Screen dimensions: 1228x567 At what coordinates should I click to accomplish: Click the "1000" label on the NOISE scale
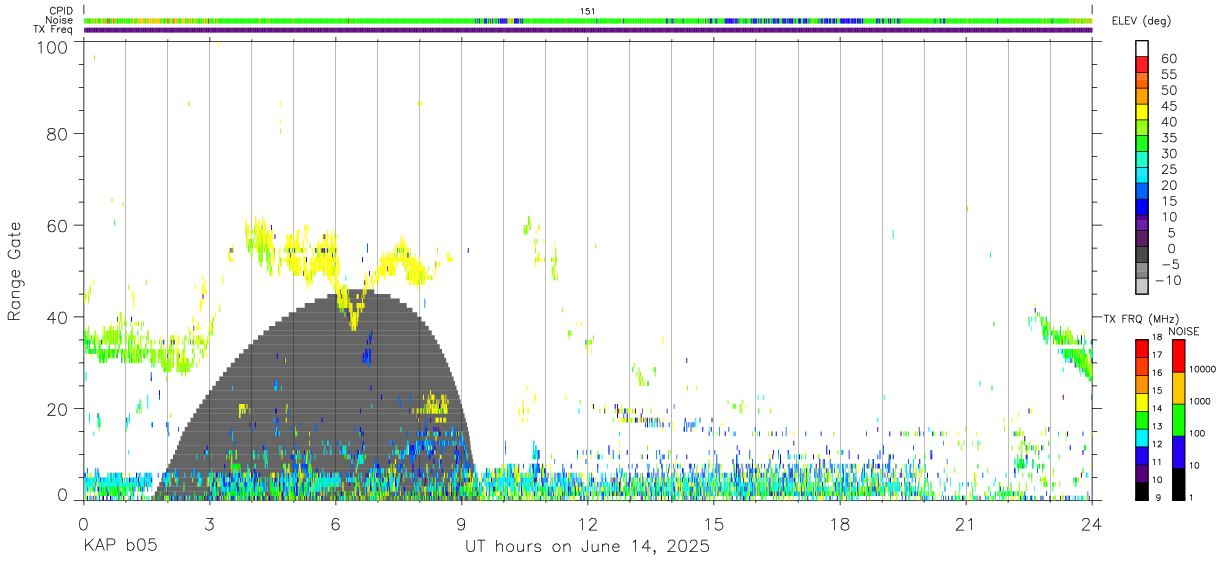(1200, 401)
